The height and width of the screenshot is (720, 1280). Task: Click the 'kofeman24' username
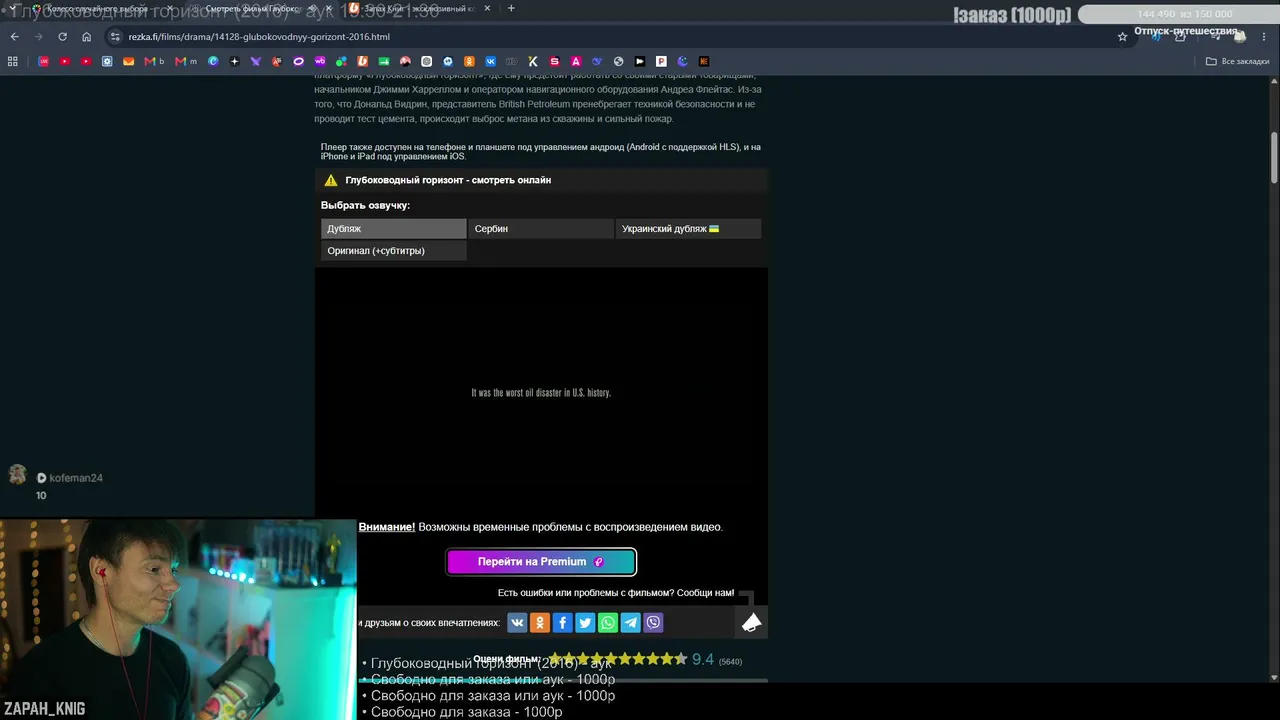tap(76, 478)
